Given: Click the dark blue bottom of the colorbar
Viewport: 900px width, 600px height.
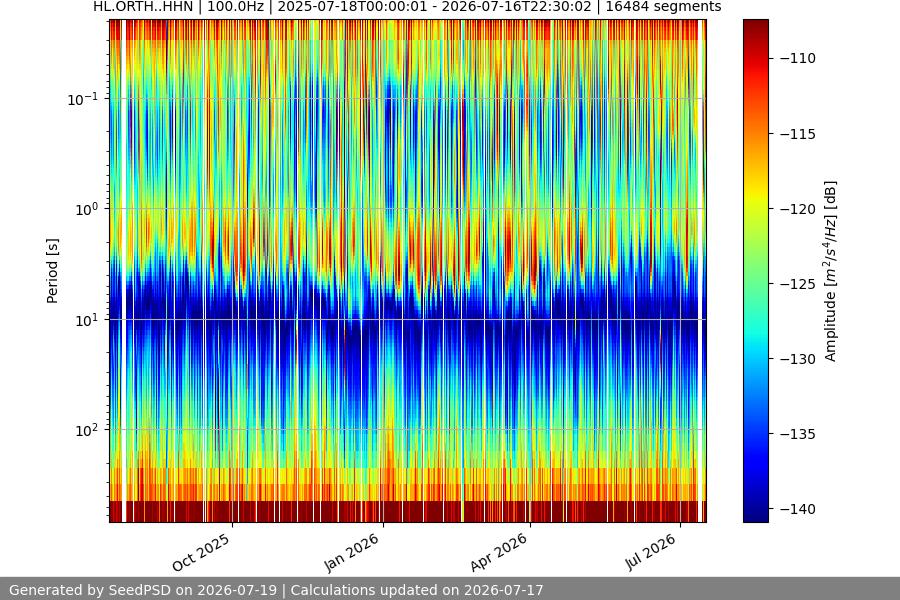Looking at the screenshot, I should 755,514.
